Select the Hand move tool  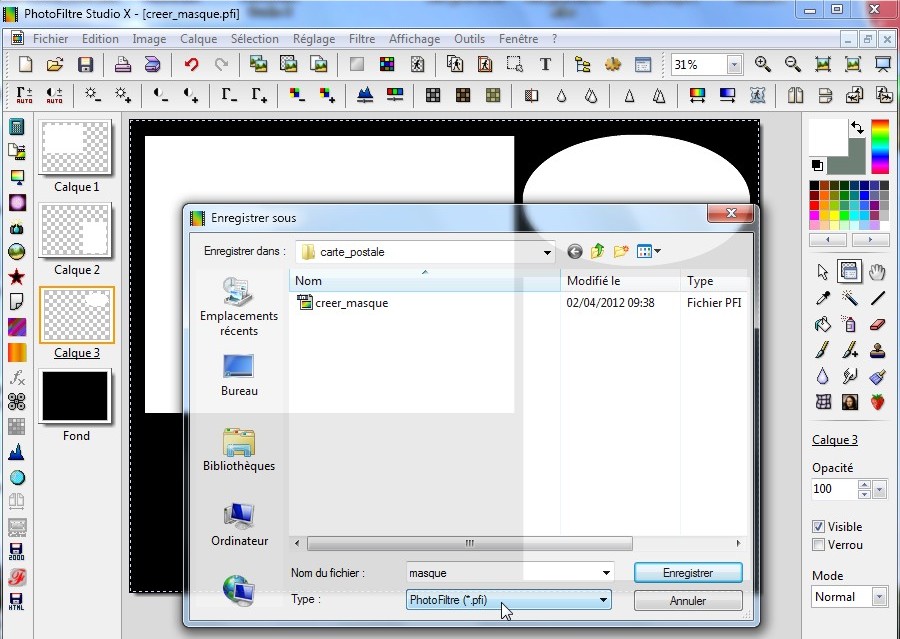pos(876,272)
